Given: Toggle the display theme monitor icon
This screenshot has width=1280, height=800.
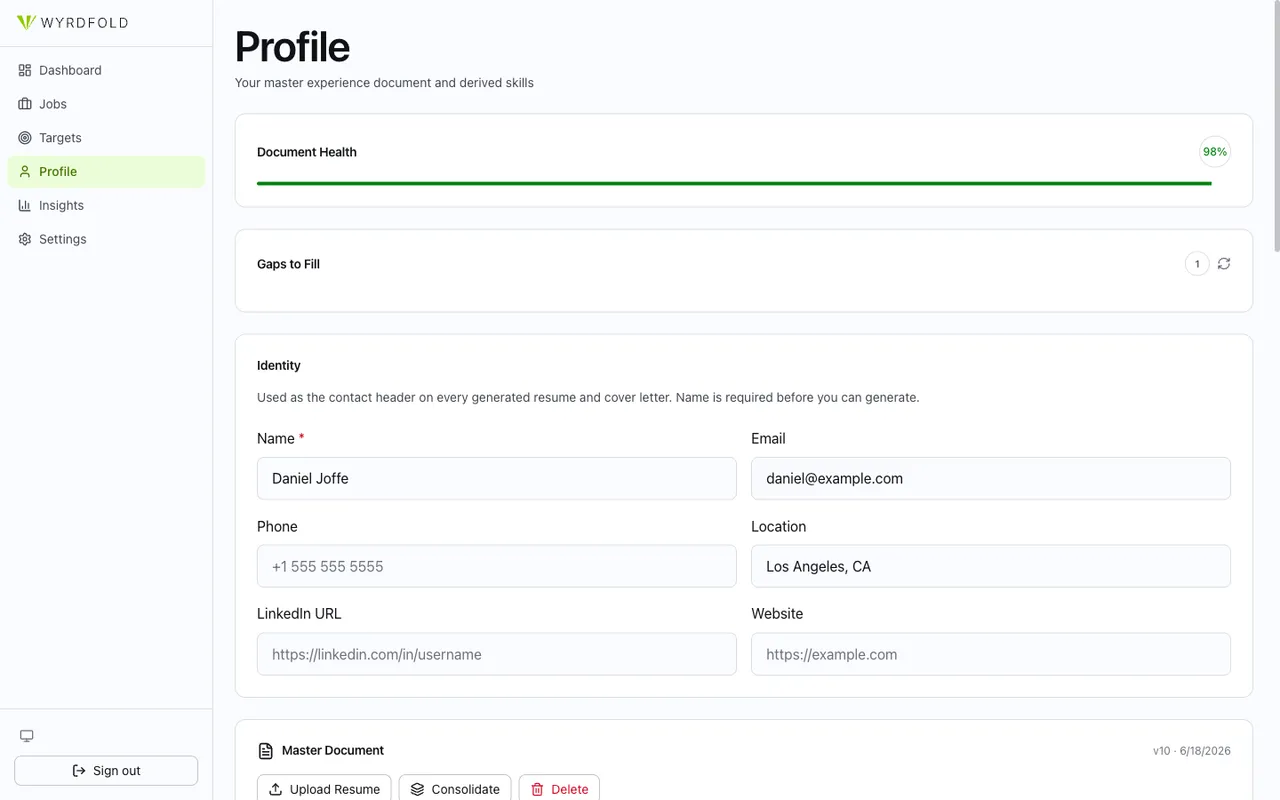Looking at the screenshot, I should [x=27, y=736].
